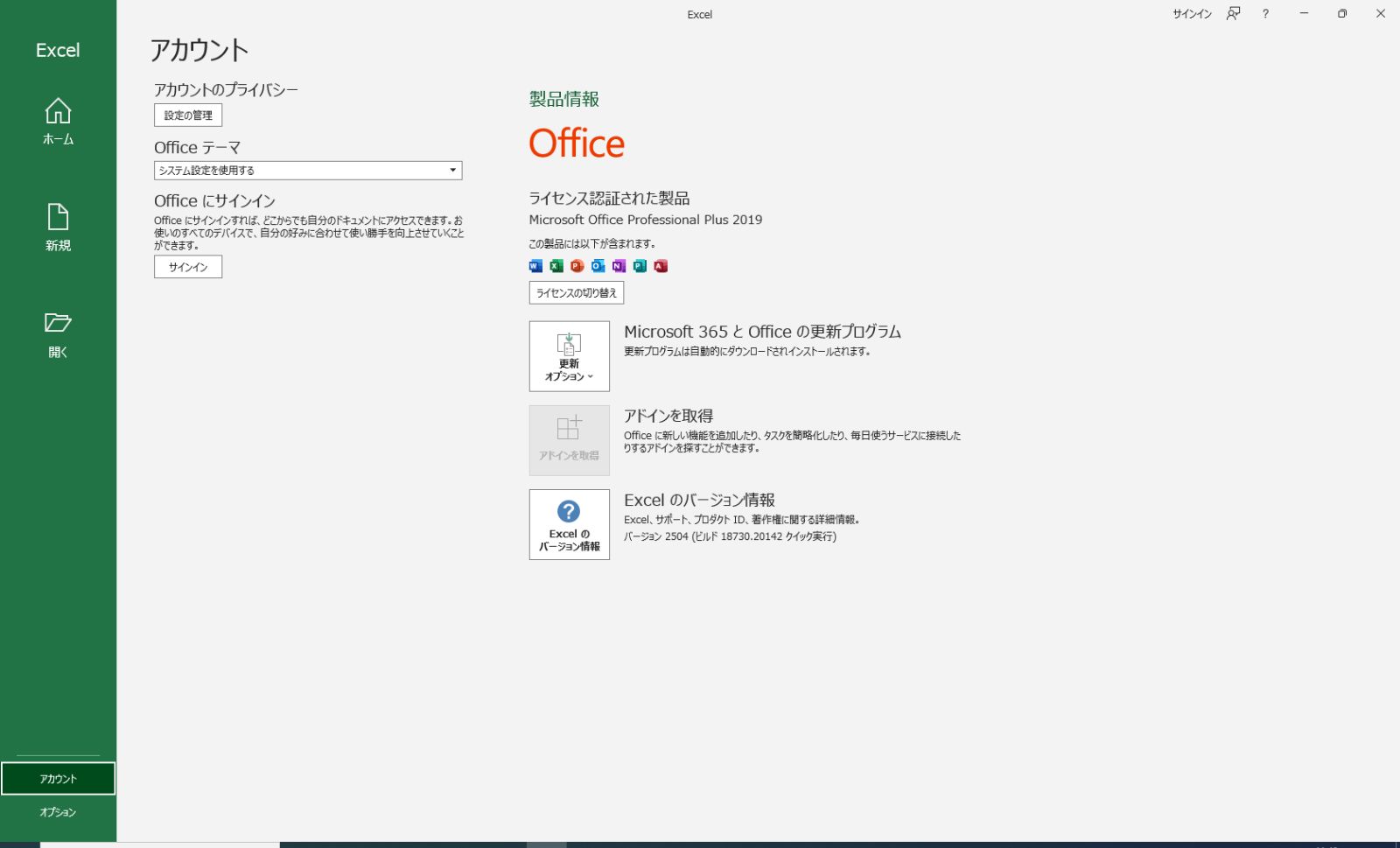Click the ライセンスの切り替え button
1400x848 pixels.
point(577,293)
